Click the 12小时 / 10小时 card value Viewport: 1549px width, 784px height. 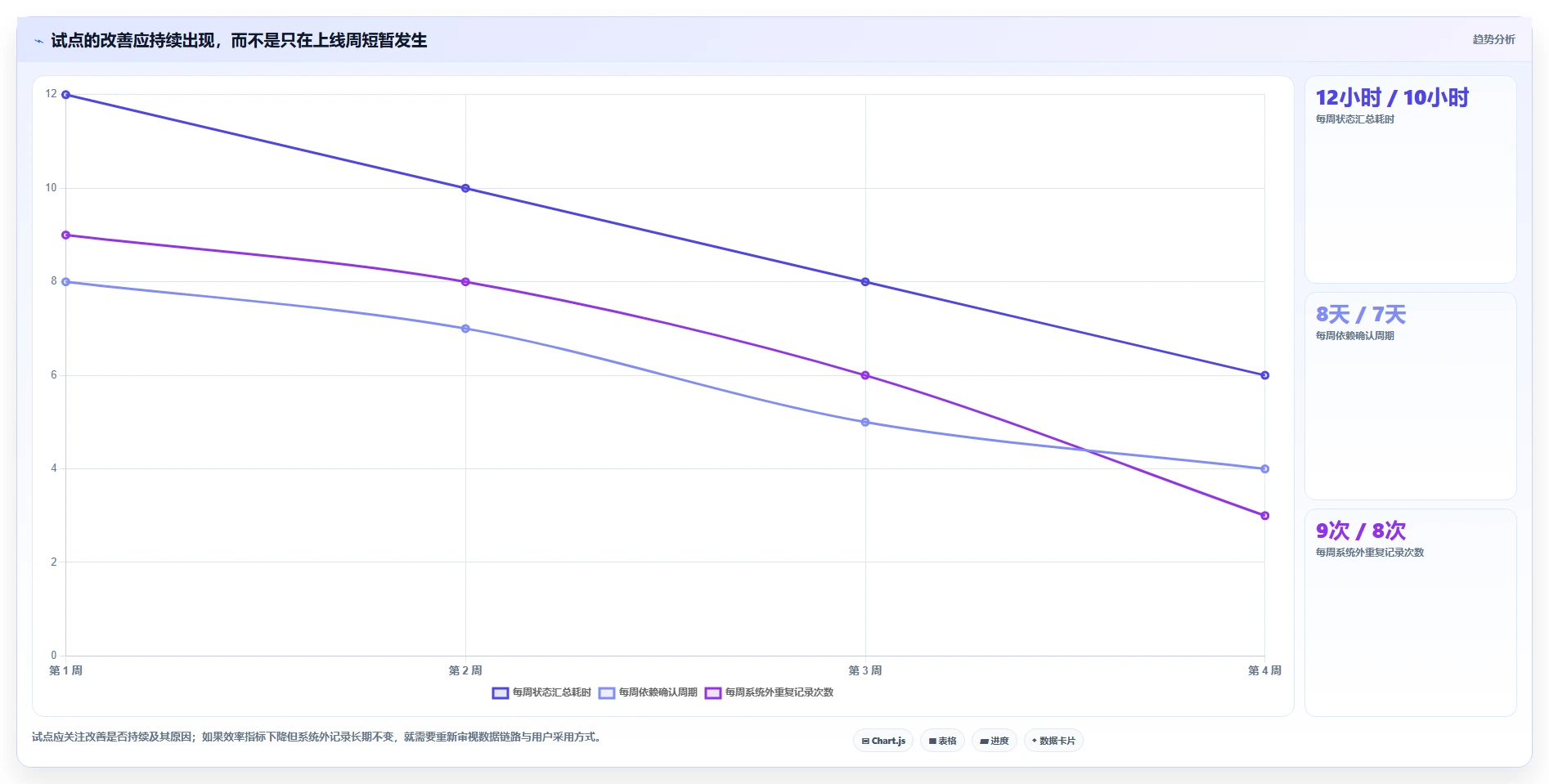coord(1392,98)
